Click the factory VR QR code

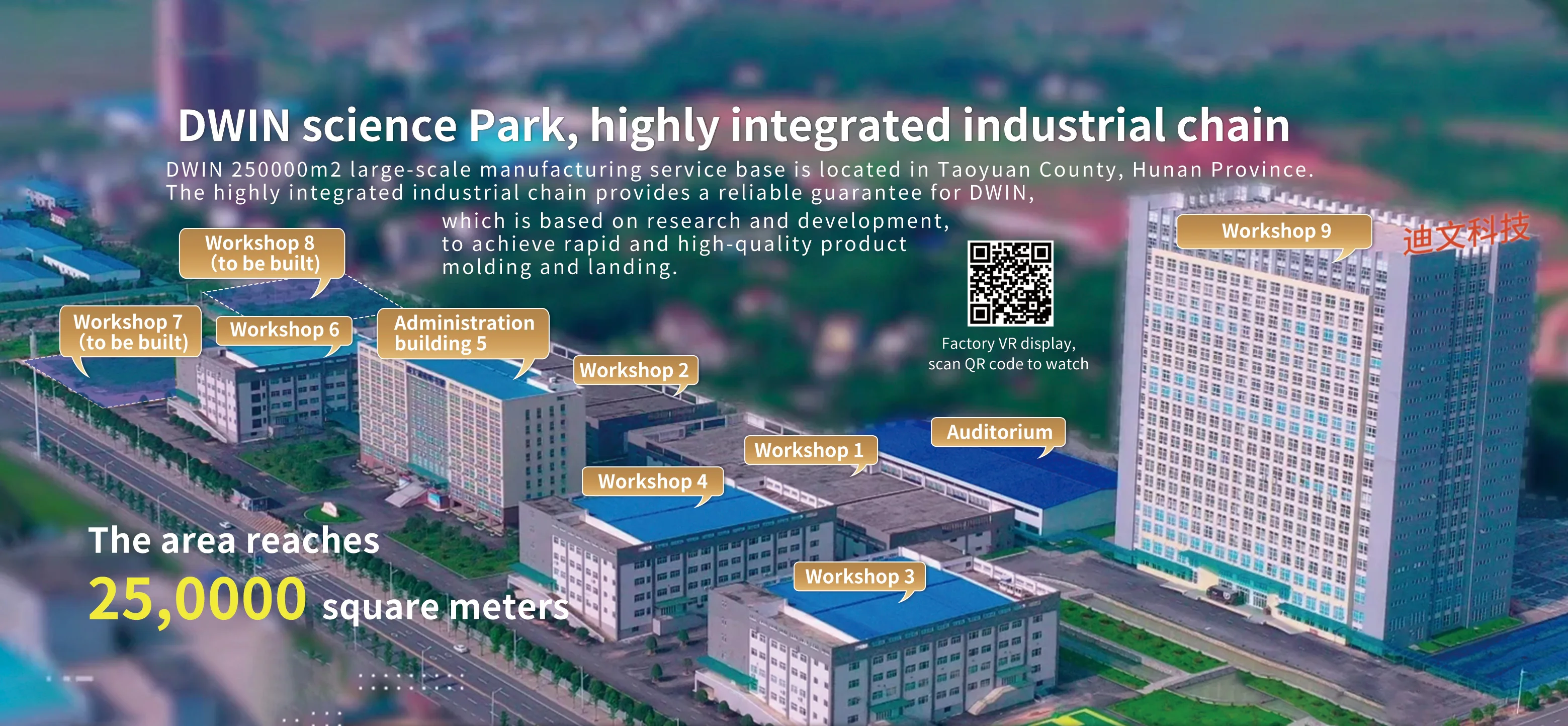tap(1010, 283)
